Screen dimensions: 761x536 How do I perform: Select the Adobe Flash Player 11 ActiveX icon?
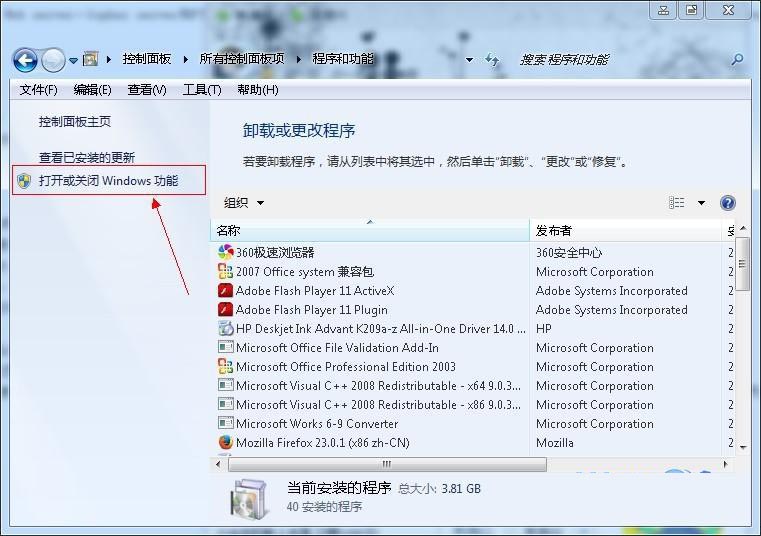tap(226, 290)
